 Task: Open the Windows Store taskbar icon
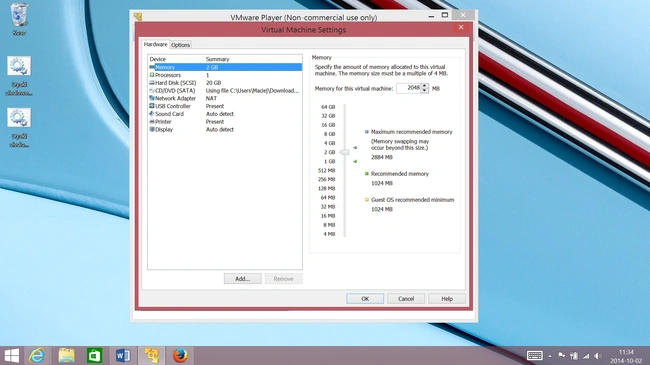[95, 356]
